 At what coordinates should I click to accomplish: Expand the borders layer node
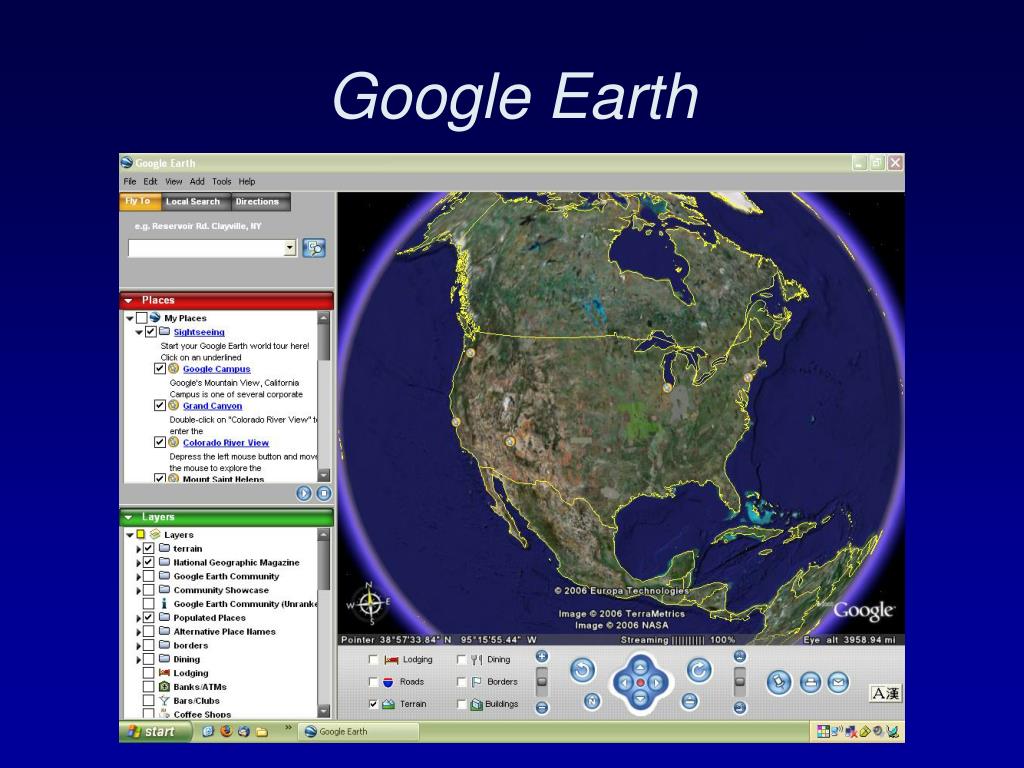coord(138,646)
